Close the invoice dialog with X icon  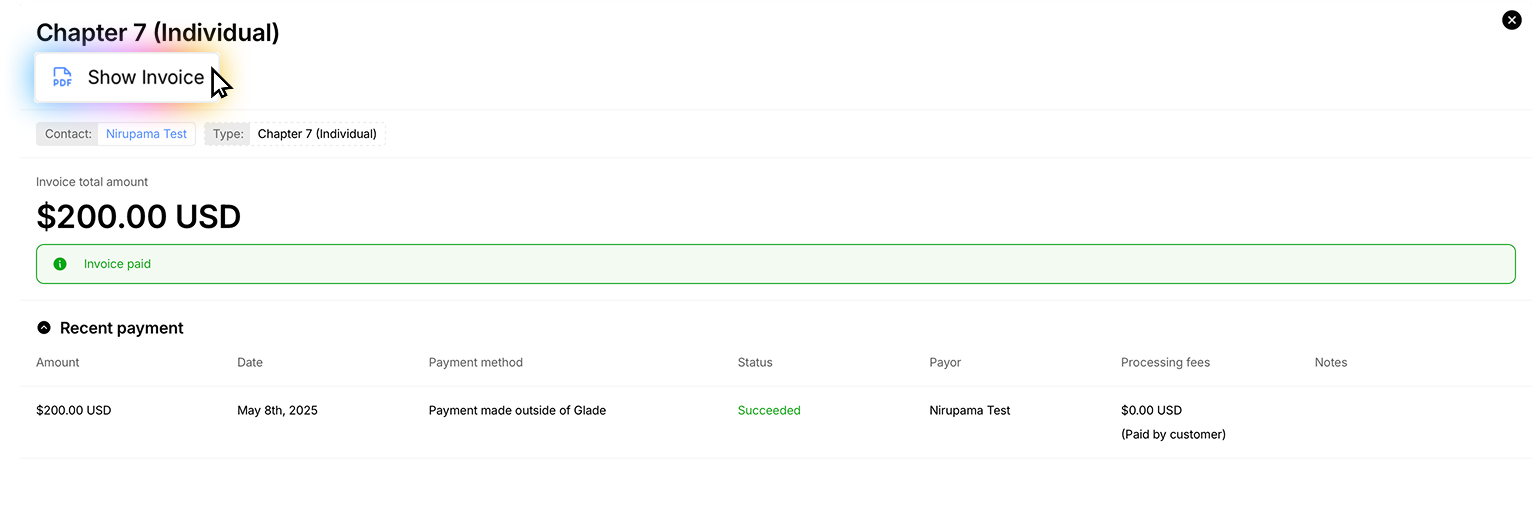point(1512,20)
